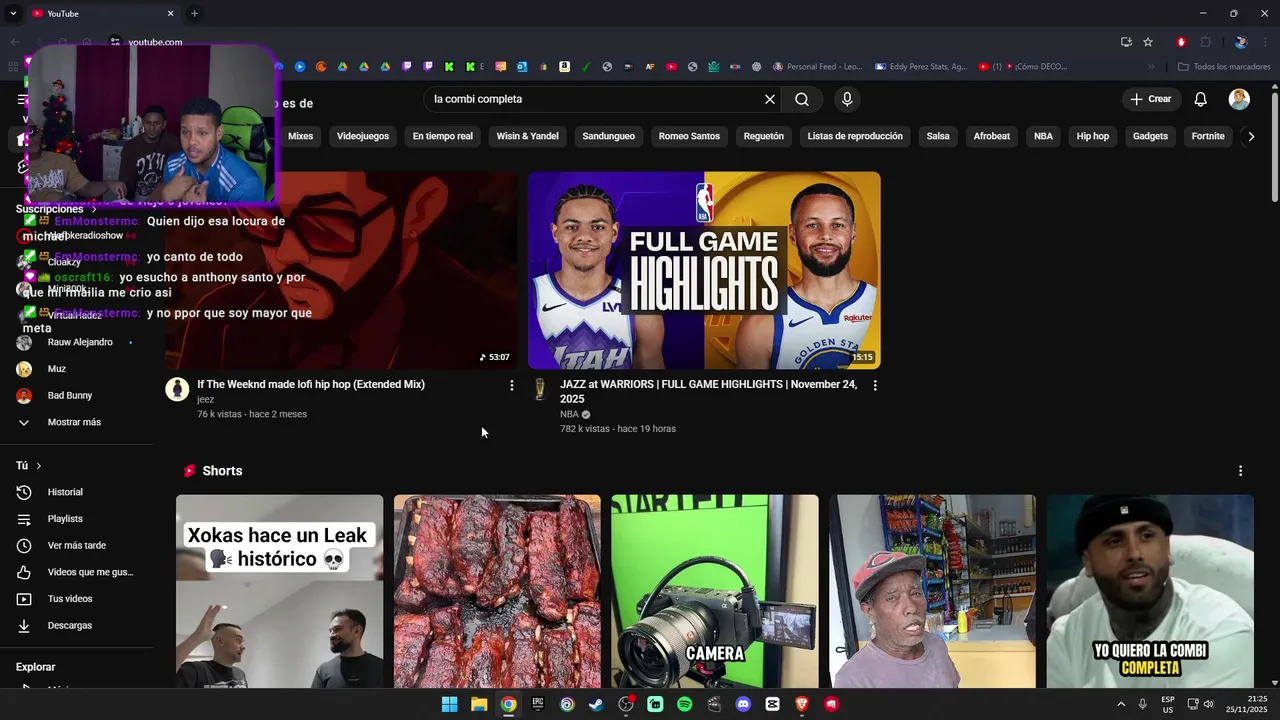Open Videos que me gustan in sidebar
This screenshot has height=720, width=1280.
90,572
